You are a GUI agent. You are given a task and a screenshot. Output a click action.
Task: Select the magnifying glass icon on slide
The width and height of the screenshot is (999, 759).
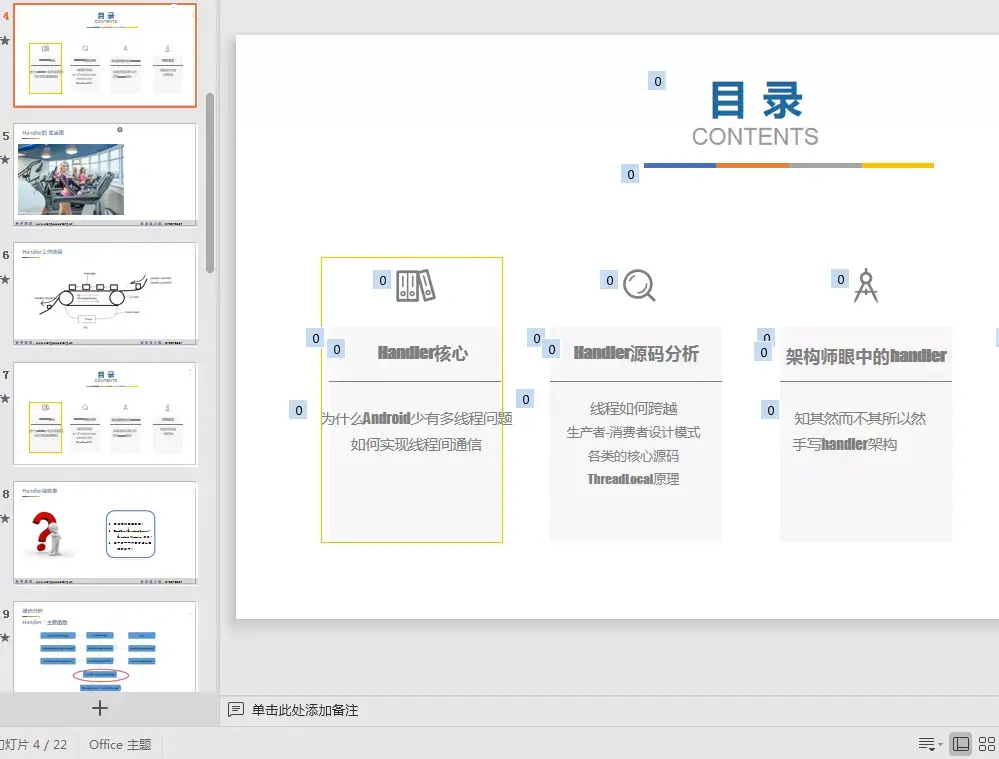pyautogui.click(x=639, y=285)
